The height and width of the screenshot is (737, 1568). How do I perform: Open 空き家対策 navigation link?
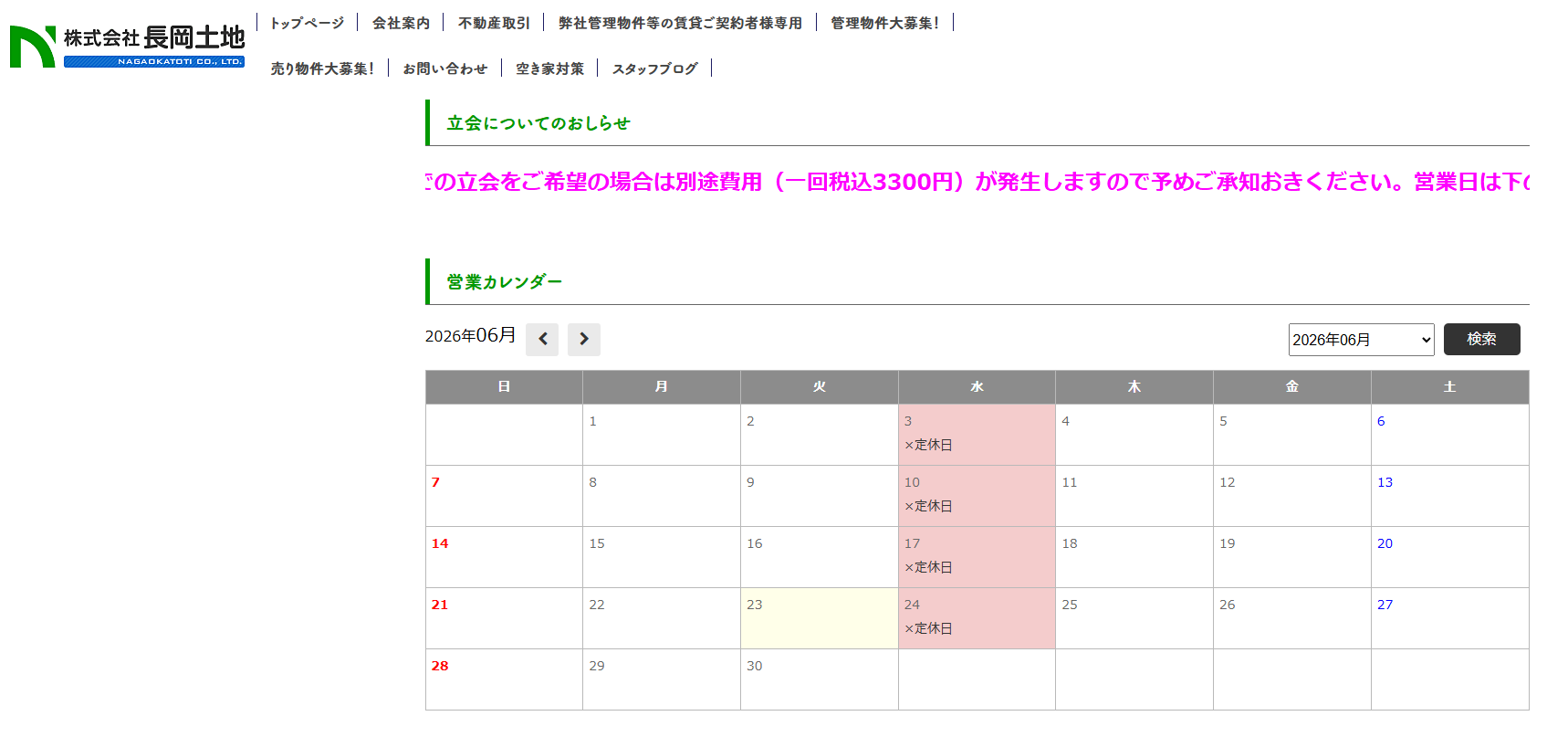pos(549,68)
